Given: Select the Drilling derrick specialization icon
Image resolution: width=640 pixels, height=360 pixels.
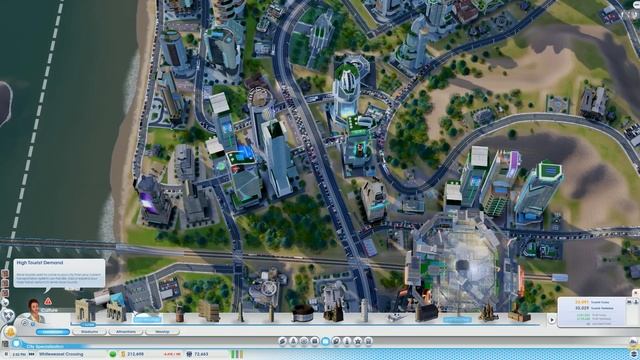Looking at the screenshot, I should (x=293, y=341).
